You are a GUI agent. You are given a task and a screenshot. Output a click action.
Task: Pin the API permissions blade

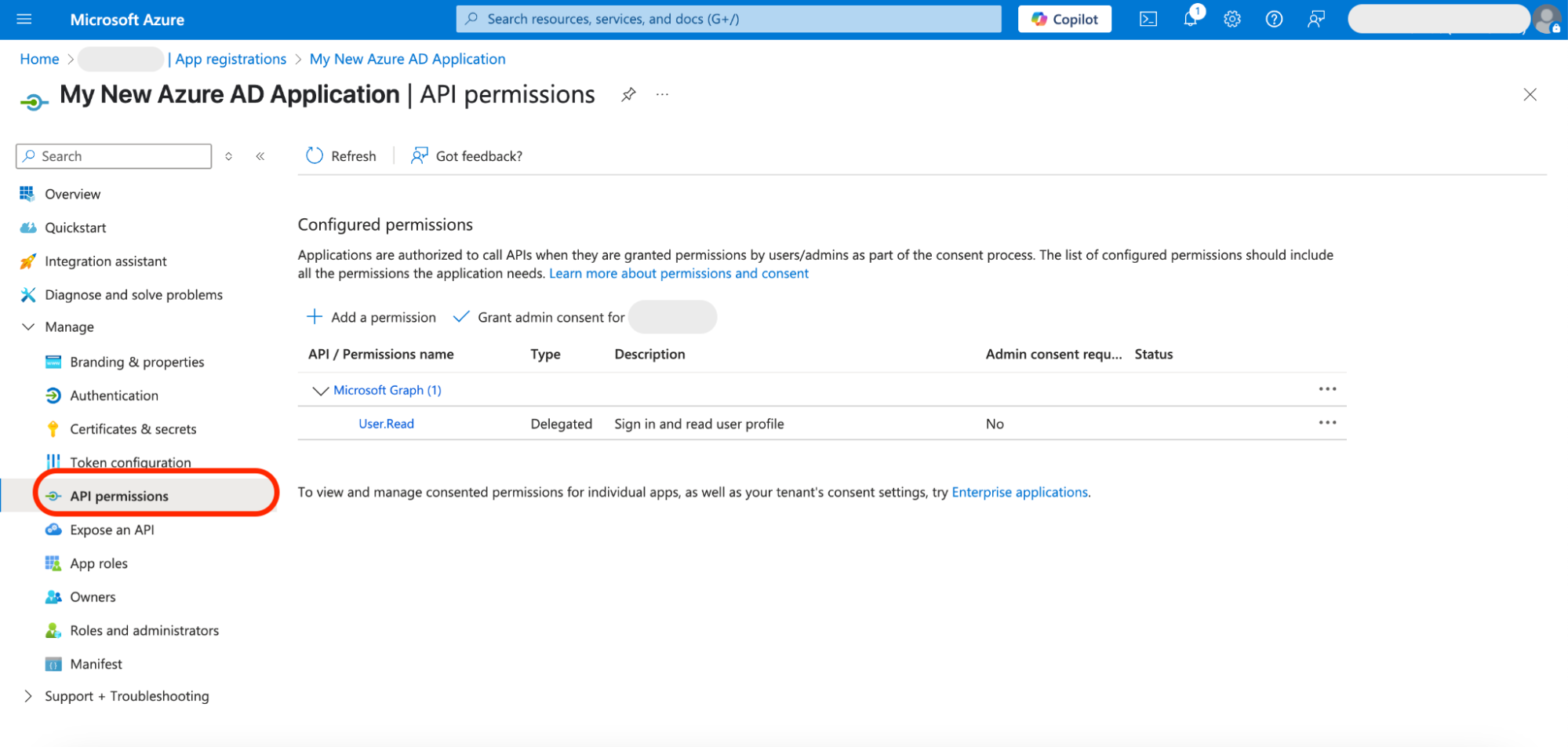(x=628, y=95)
